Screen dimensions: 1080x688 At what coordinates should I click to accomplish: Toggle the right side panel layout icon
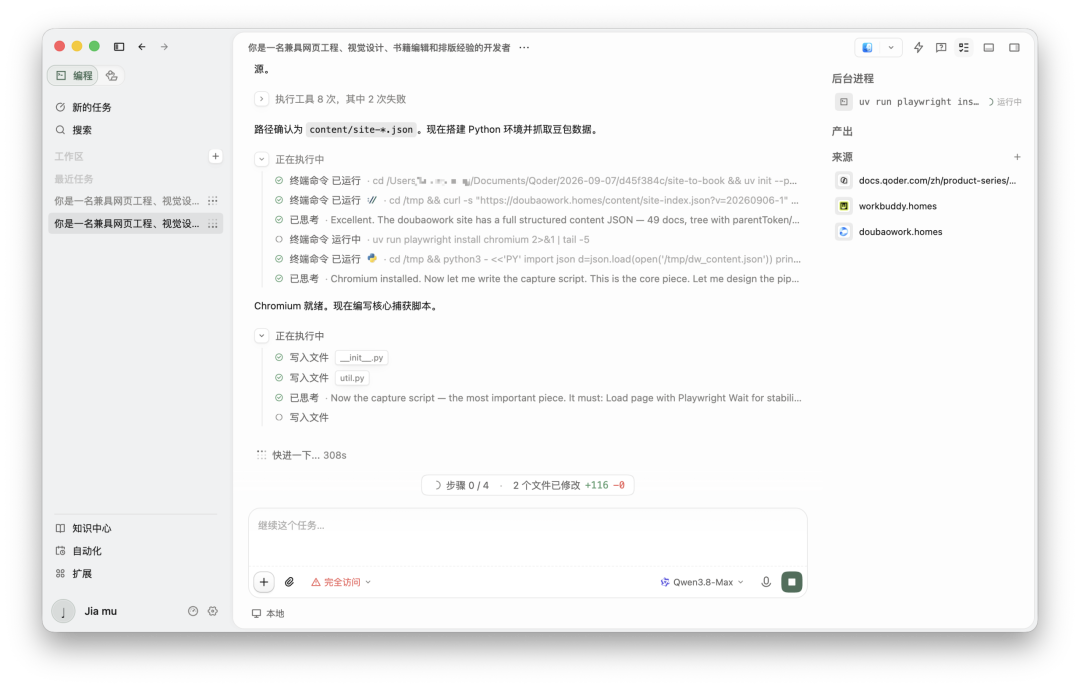pos(1015,48)
